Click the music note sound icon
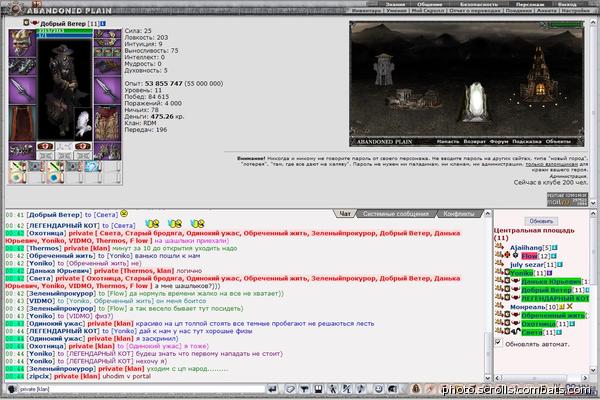Screen dimensions: 600x400 pyautogui.click(x=360, y=389)
